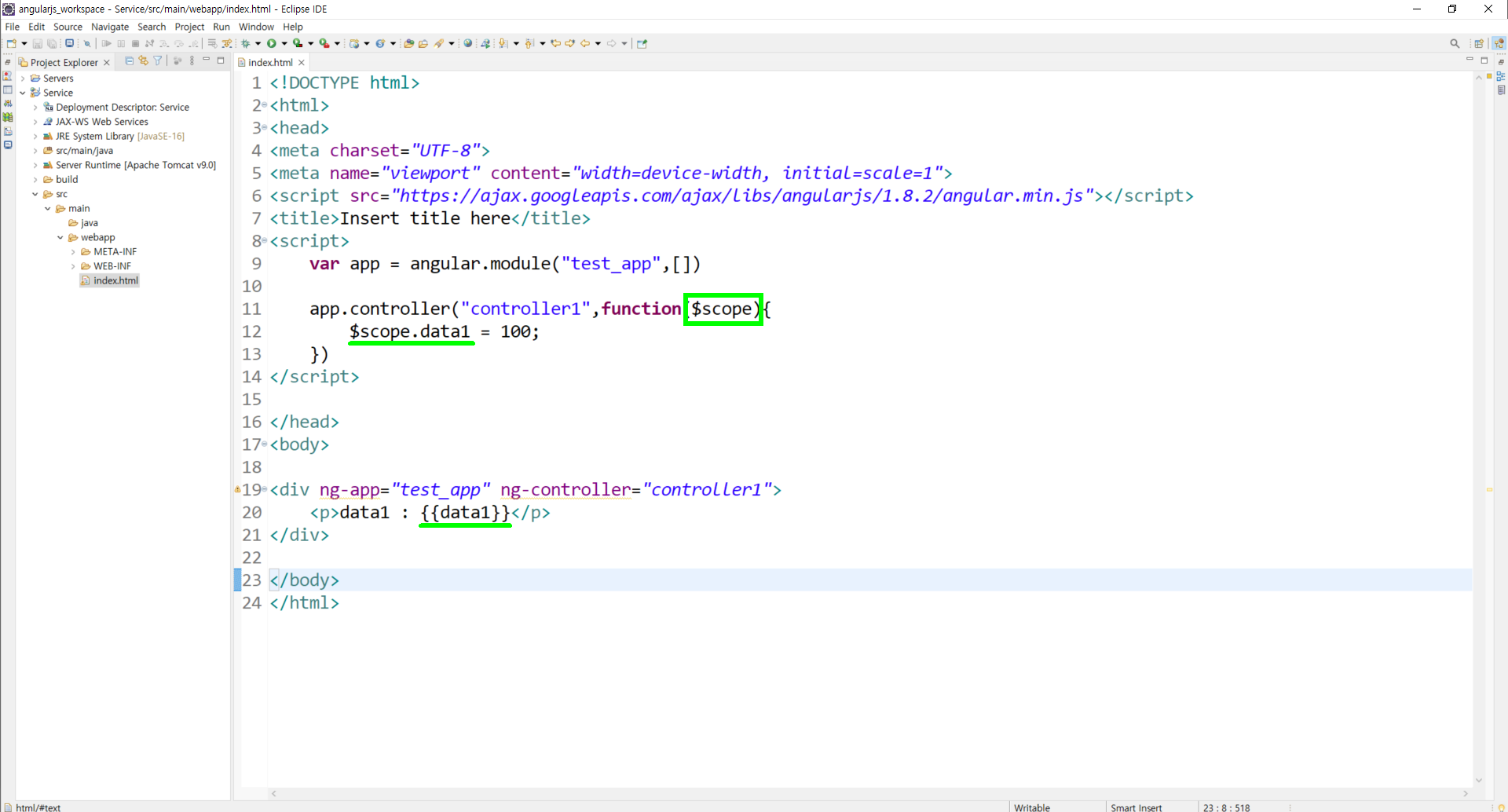This screenshot has width=1508, height=812.
Task: Expand the Server Runtime Apache Tomcat node
Action: point(35,166)
